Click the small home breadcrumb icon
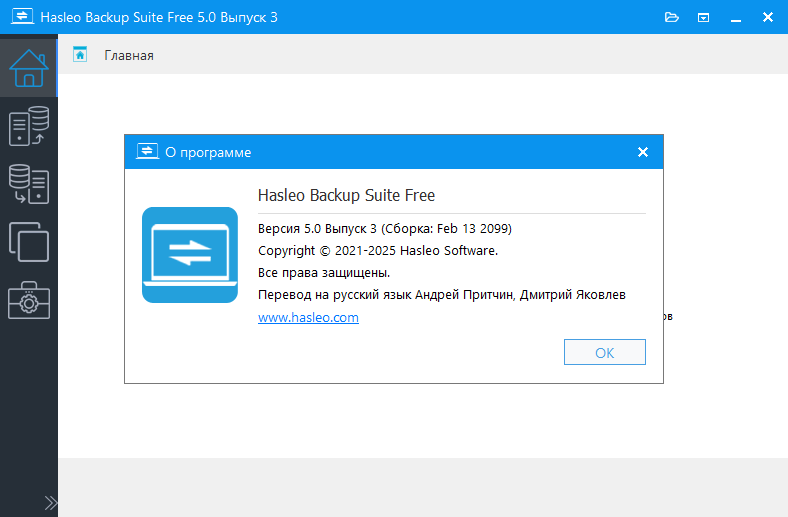Screen dimensions: 788x517 coord(80,54)
